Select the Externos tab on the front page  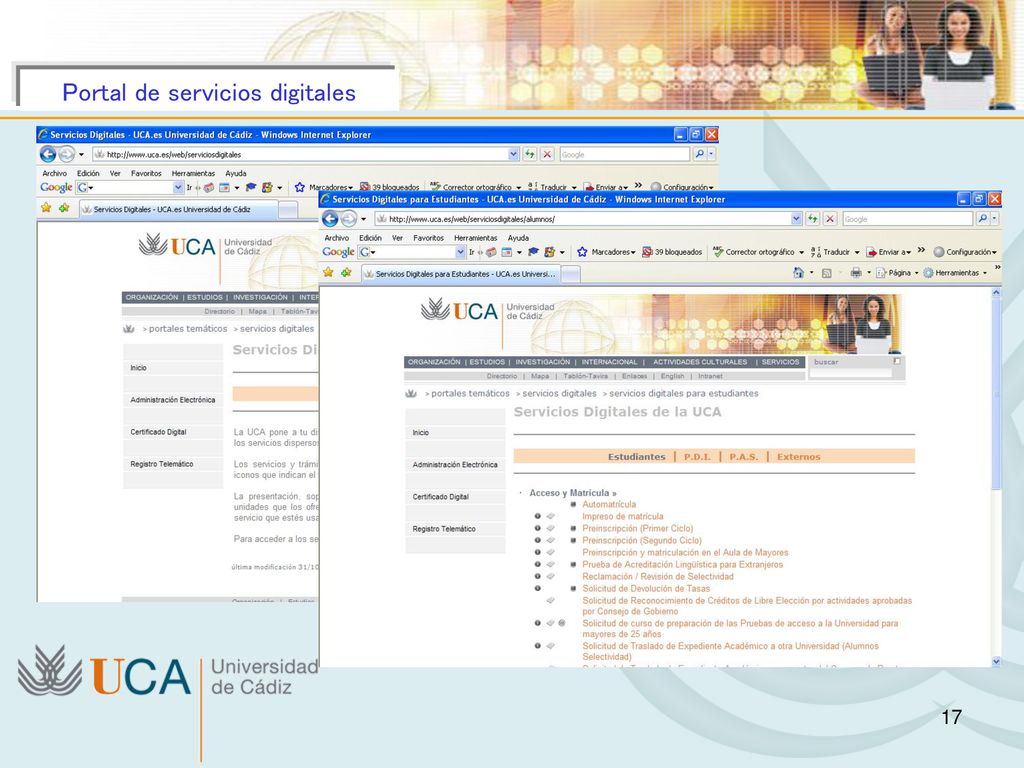(798, 456)
